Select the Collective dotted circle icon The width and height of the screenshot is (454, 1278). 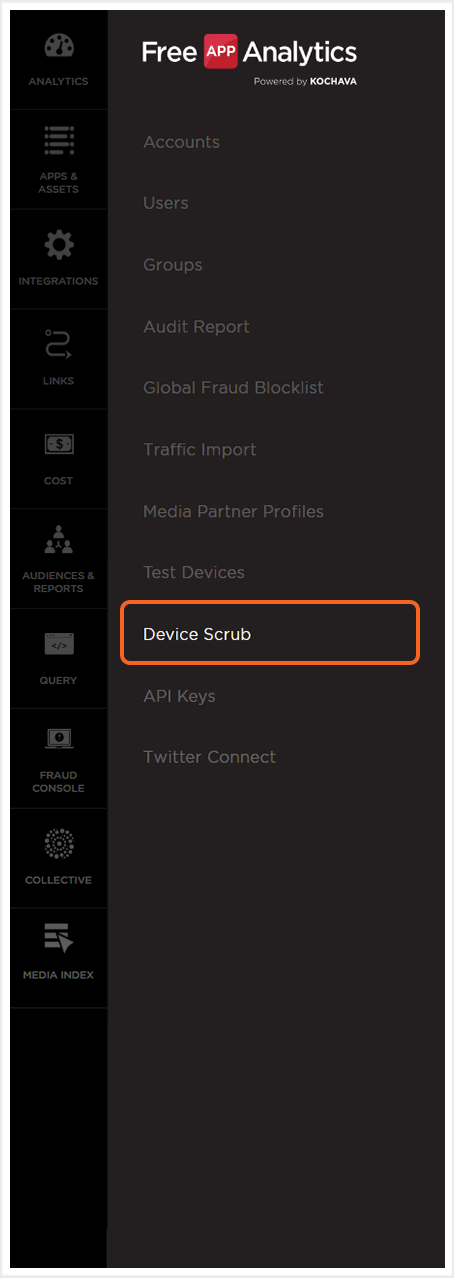click(x=58, y=844)
